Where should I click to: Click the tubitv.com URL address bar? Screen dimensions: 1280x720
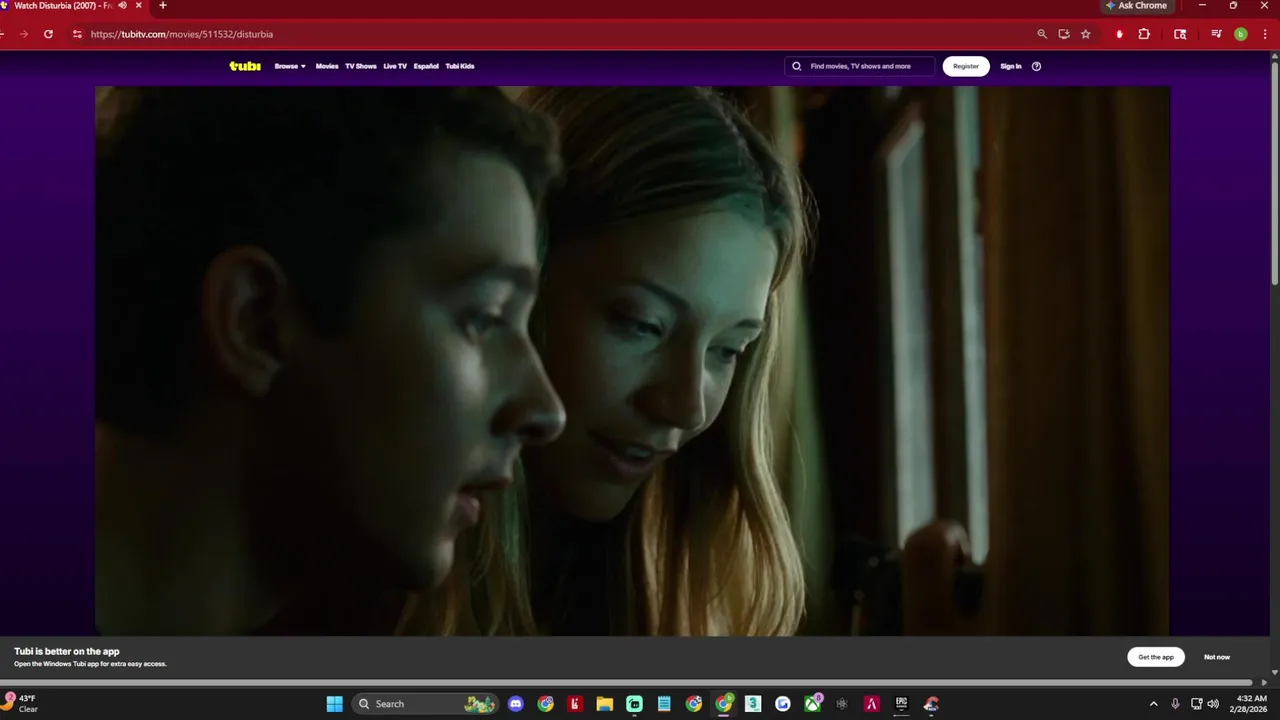[182, 34]
